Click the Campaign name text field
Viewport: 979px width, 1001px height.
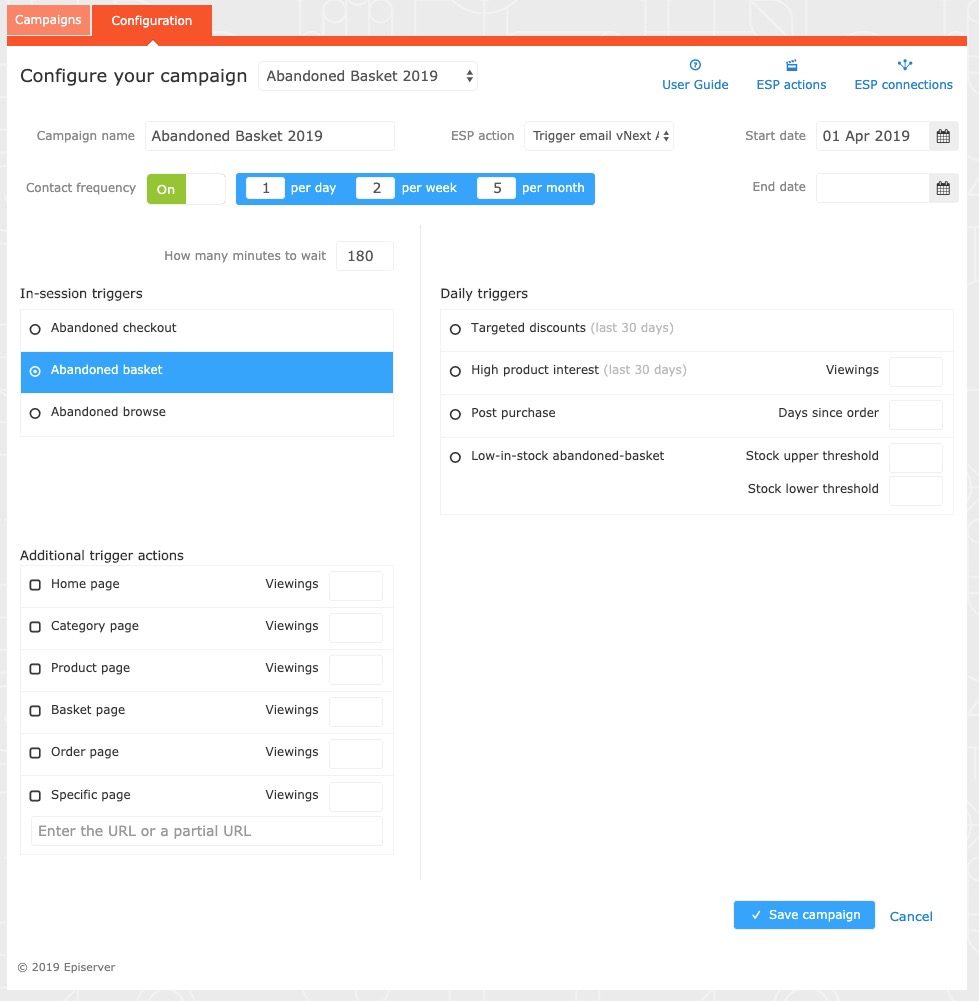click(269, 136)
